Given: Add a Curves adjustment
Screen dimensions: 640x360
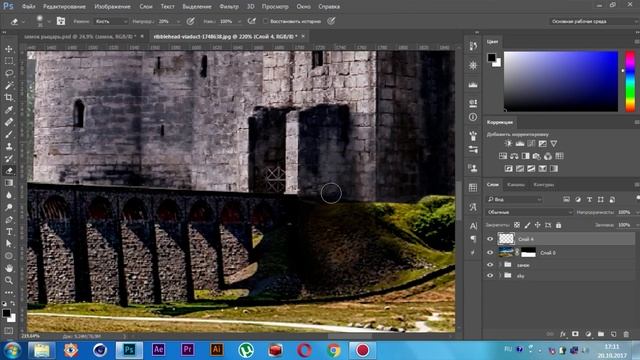Looking at the screenshot, I should tap(531, 144).
